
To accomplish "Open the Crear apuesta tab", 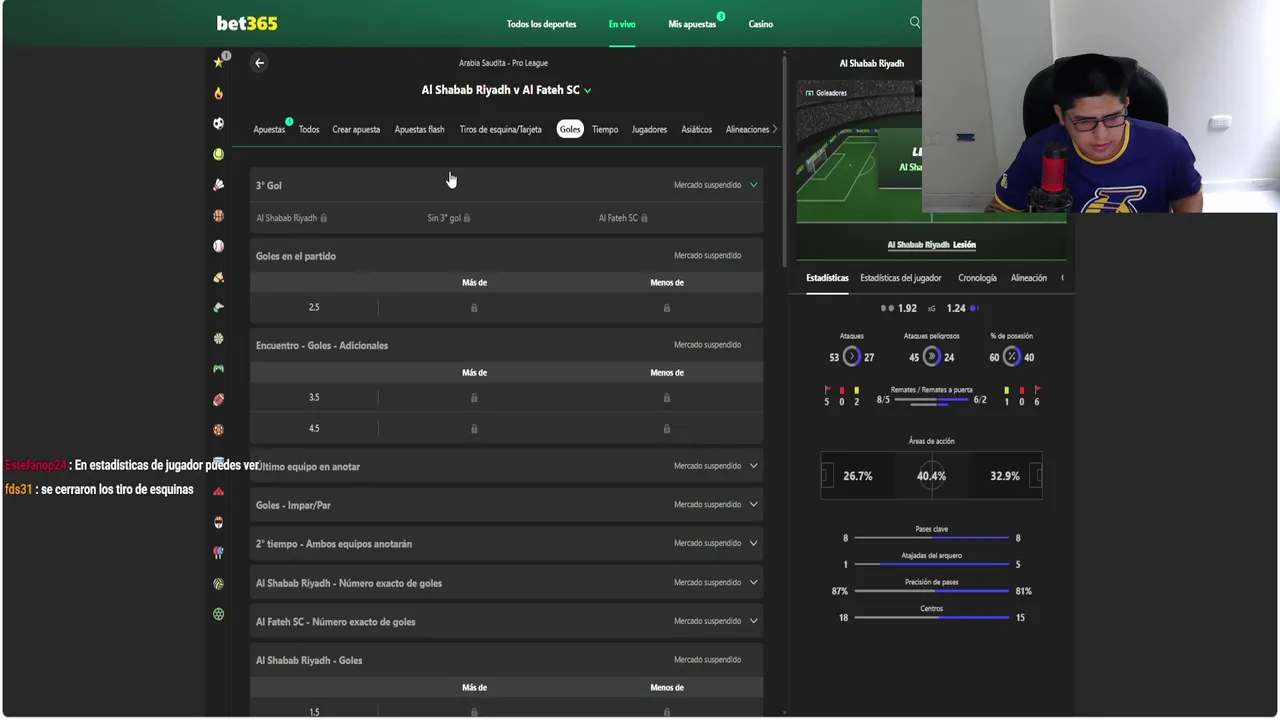I will click(x=356, y=130).
